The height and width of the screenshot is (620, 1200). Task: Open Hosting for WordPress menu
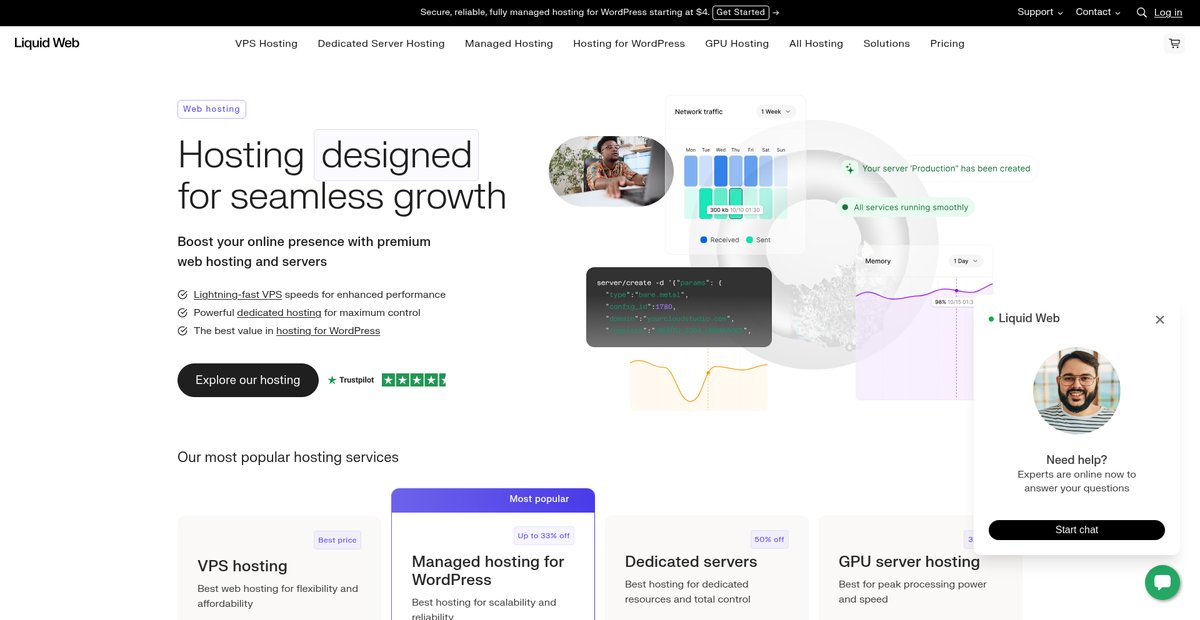pos(629,44)
